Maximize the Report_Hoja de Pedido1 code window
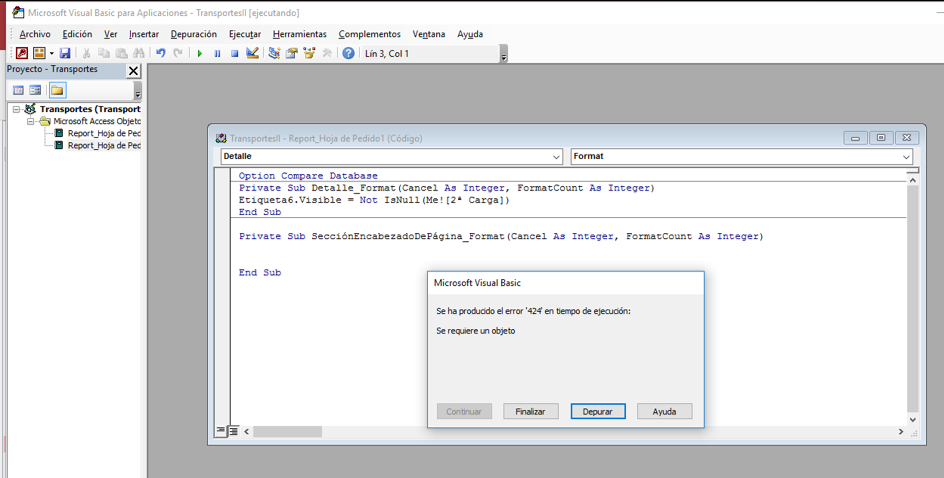 pos(881,138)
